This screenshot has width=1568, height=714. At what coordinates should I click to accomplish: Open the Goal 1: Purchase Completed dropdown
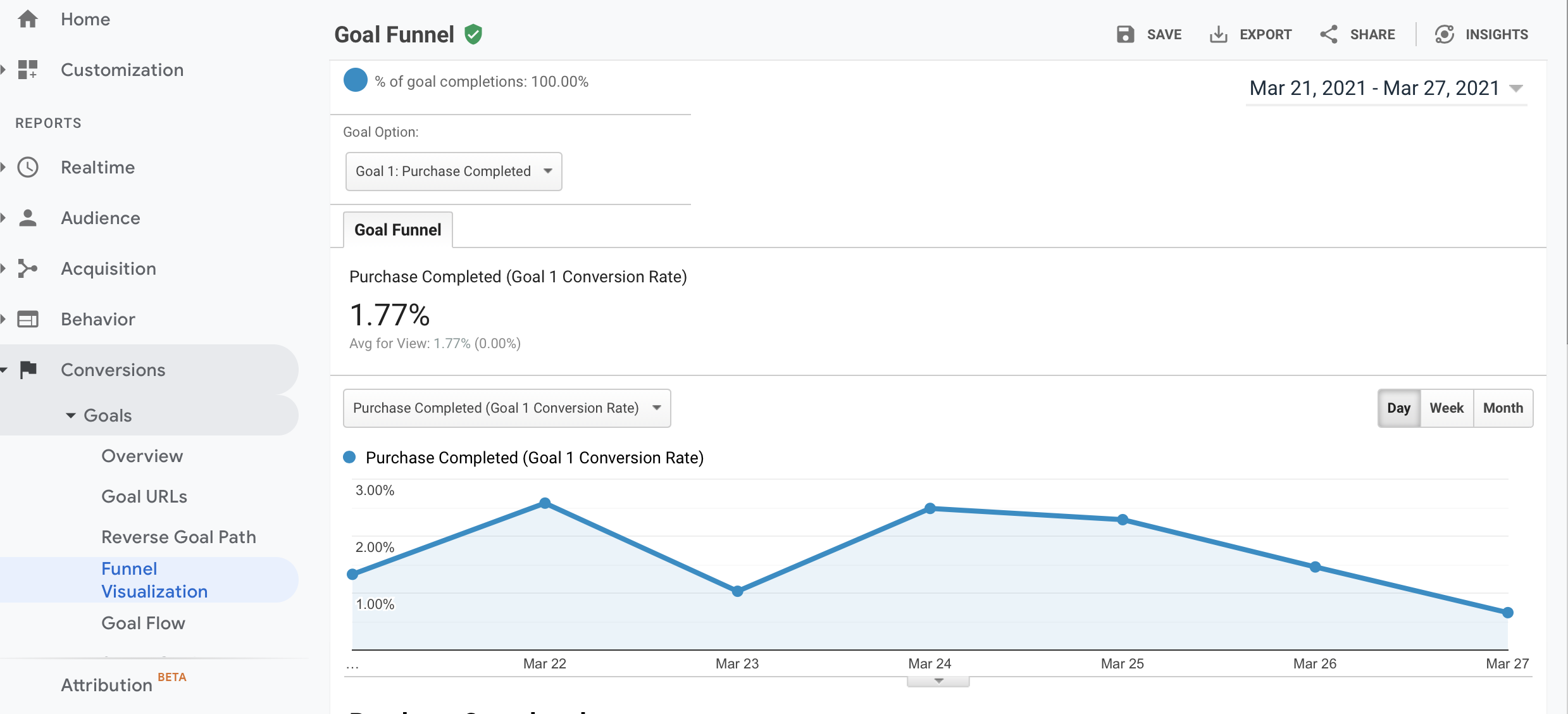(453, 171)
